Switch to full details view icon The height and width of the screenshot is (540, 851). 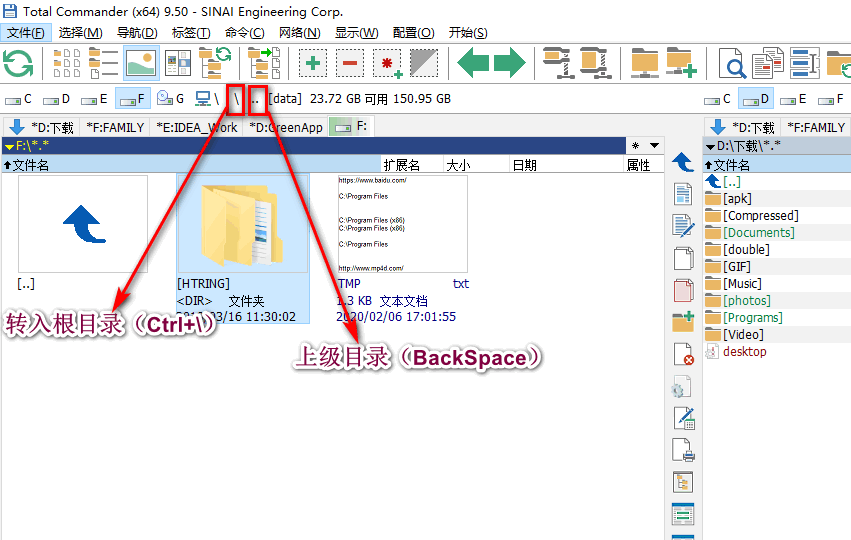(103, 63)
